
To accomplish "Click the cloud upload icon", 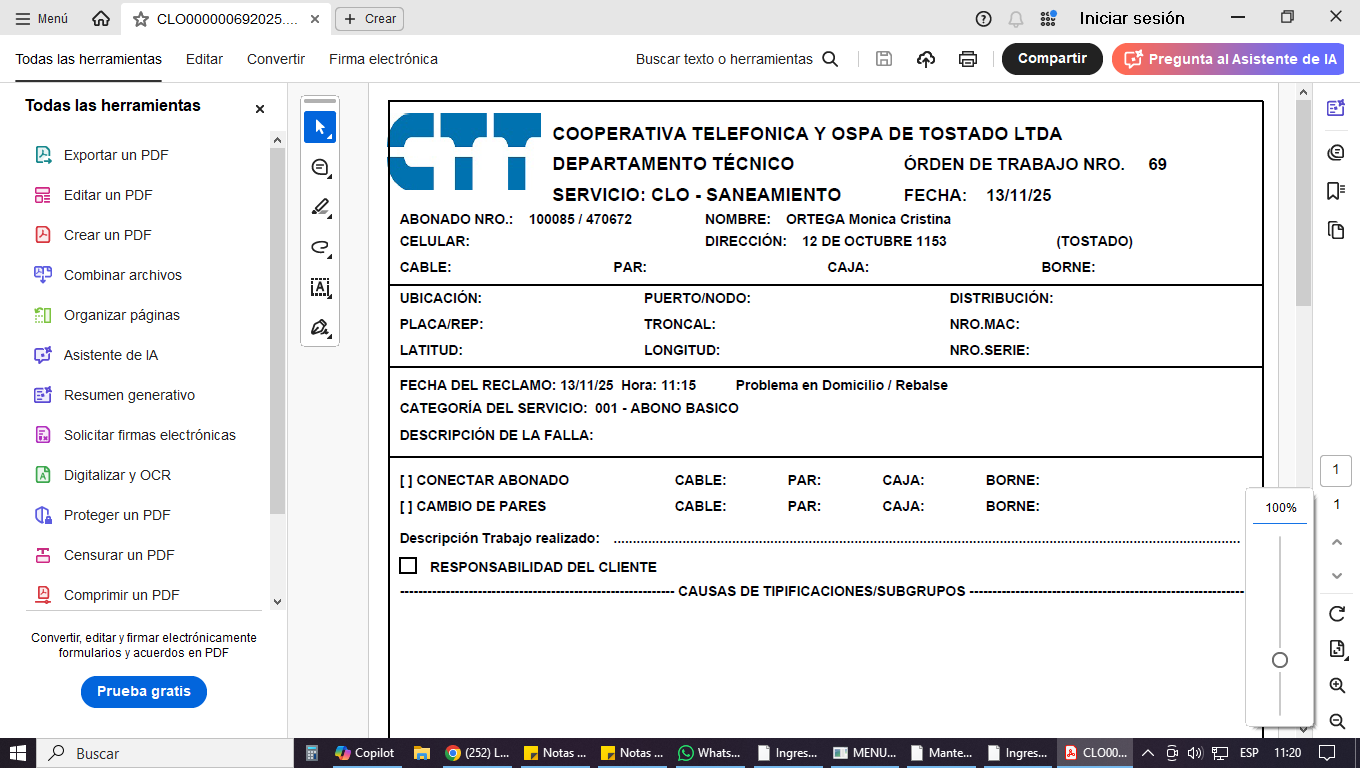I will 926,59.
